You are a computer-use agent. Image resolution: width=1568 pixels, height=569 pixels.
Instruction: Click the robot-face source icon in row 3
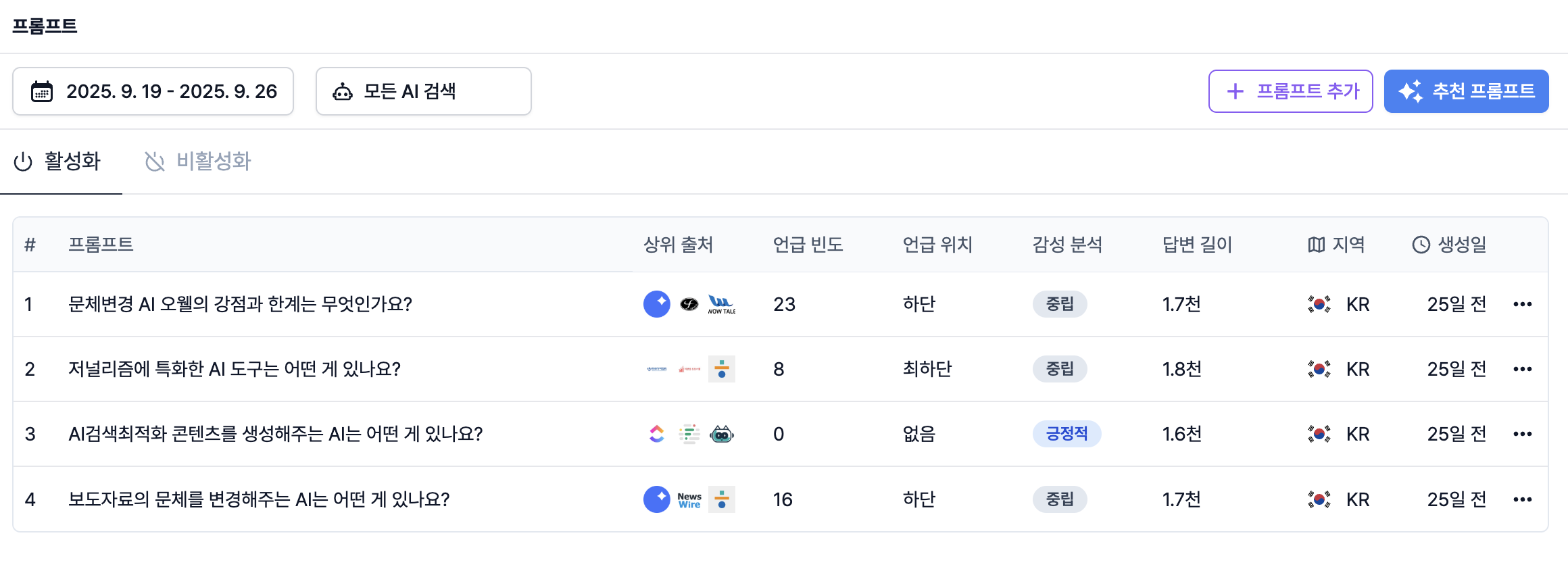tap(721, 434)
